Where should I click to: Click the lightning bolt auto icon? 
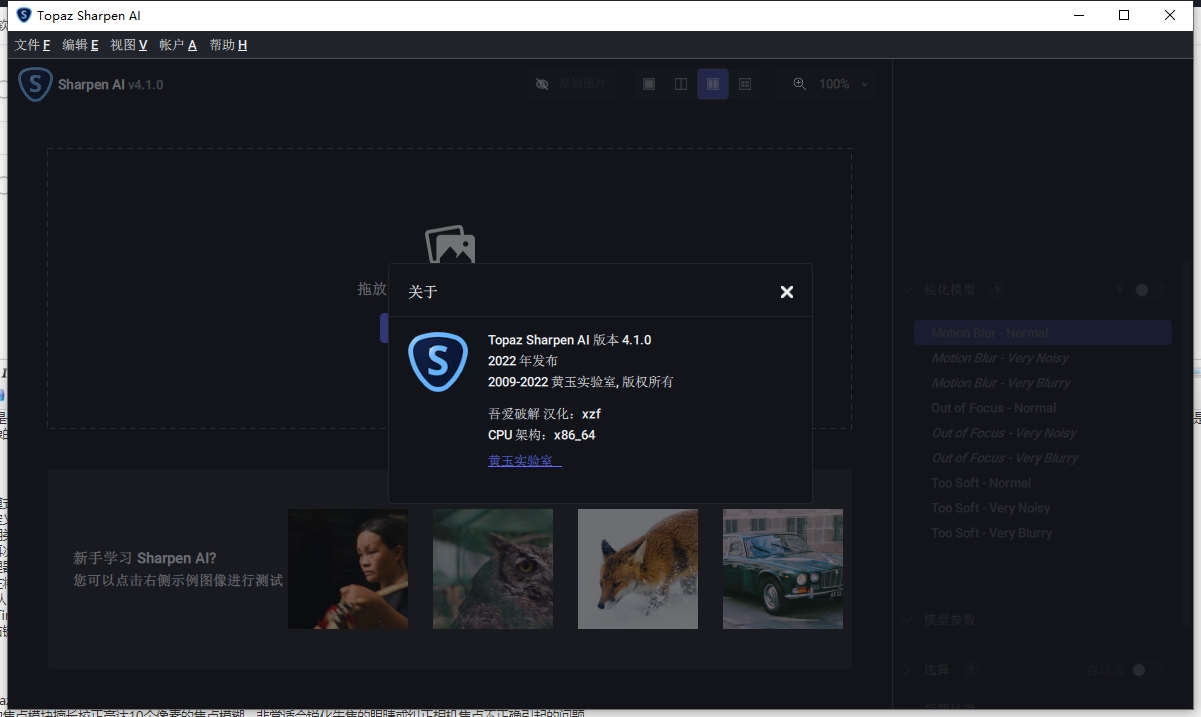coord(1120,290)
